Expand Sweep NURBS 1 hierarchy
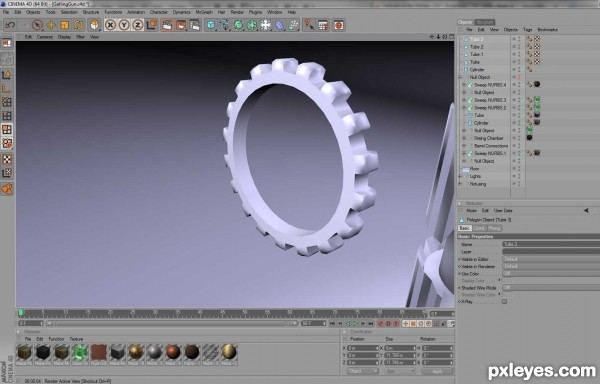The image size is (600, 384). pyautogui.click(x=464, y=153)
